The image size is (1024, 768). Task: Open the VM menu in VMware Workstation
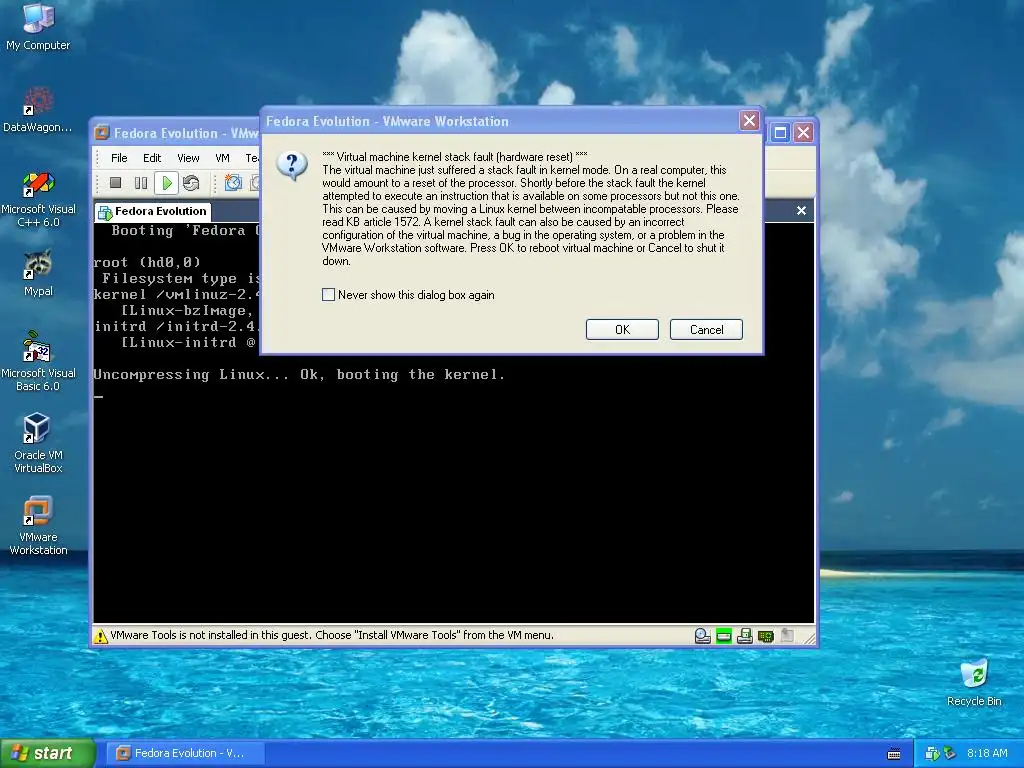coord(222,158)
